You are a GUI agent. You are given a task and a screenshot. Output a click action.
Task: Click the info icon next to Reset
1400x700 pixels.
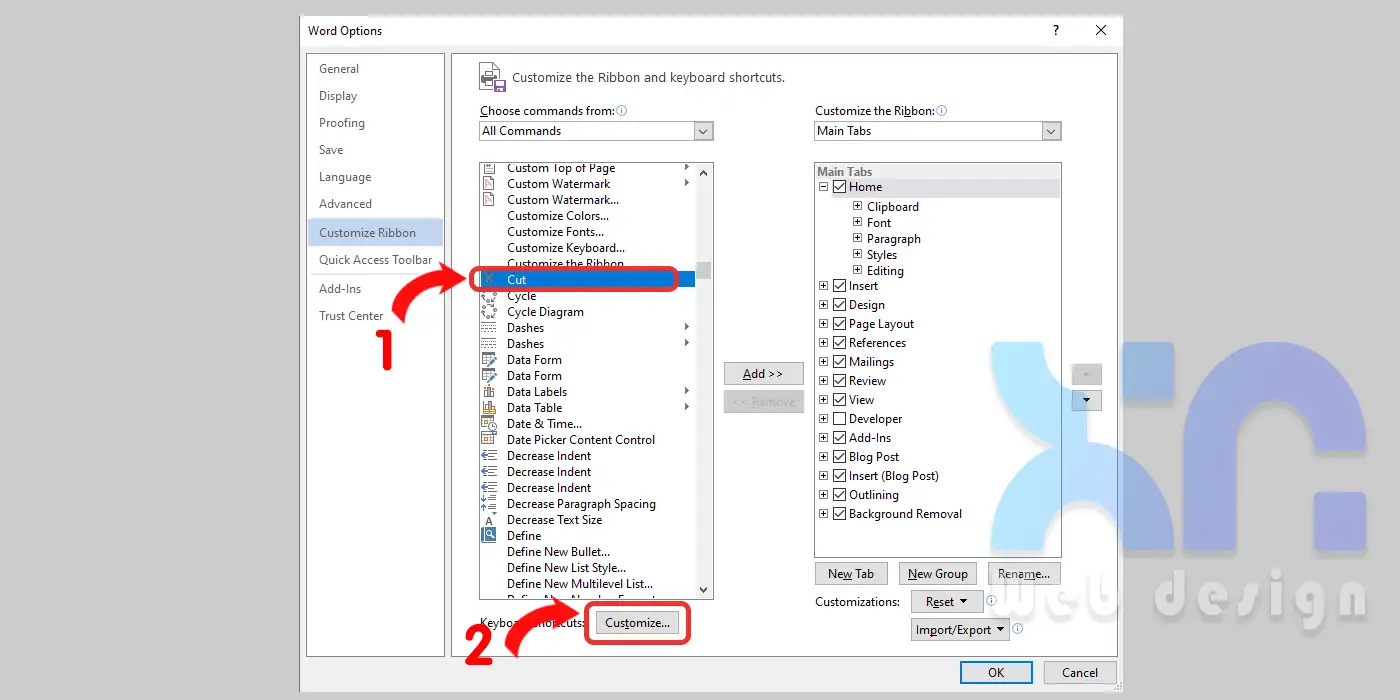click(991, 601)
